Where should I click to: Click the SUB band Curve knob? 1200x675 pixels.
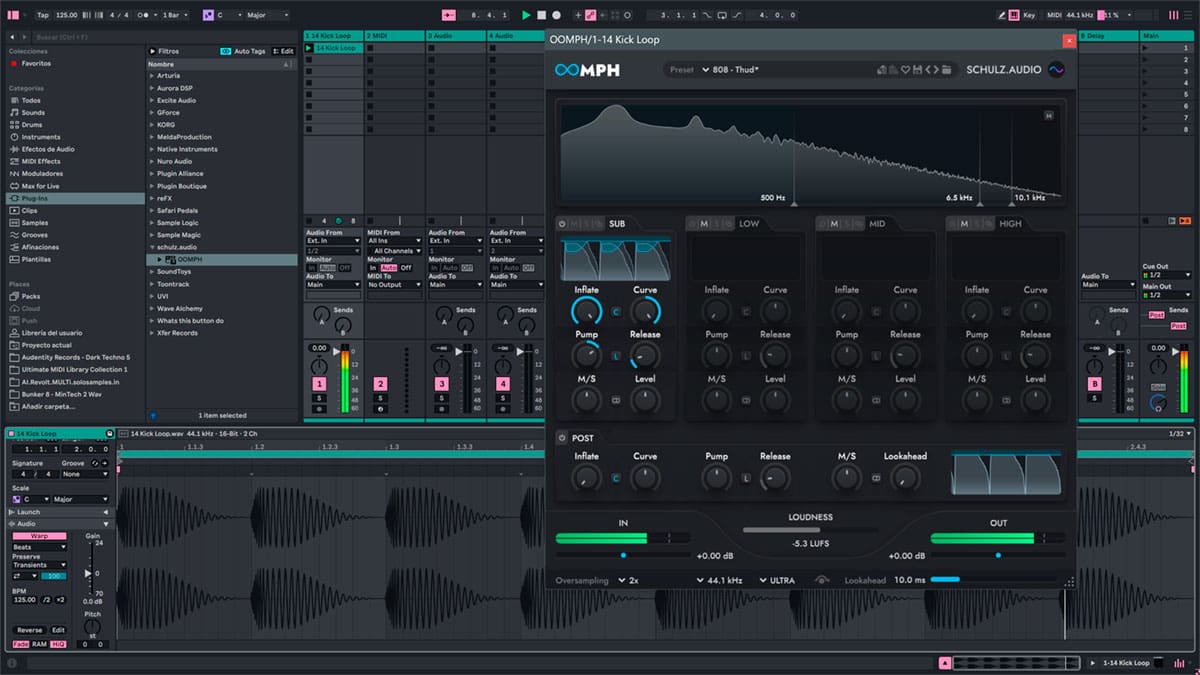645,312
